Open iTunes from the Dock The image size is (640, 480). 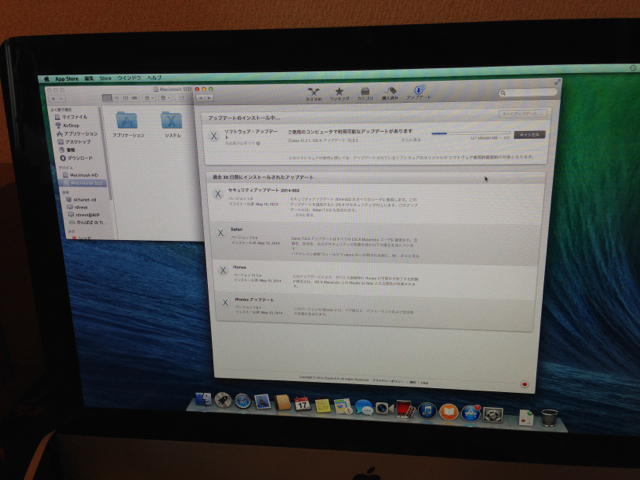(427, 409)
